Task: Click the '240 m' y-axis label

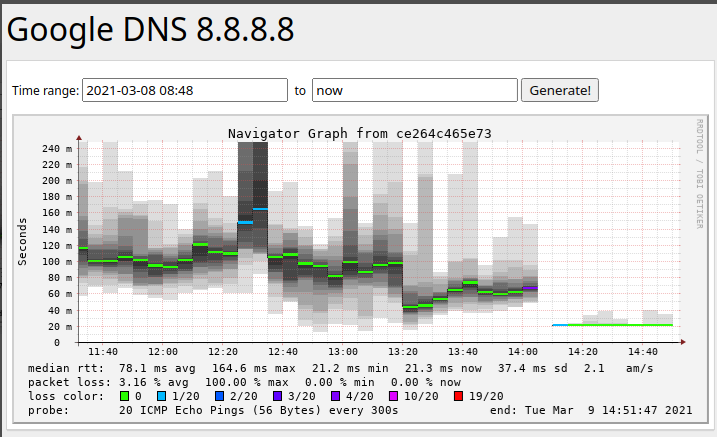Action: click(57, 149)
